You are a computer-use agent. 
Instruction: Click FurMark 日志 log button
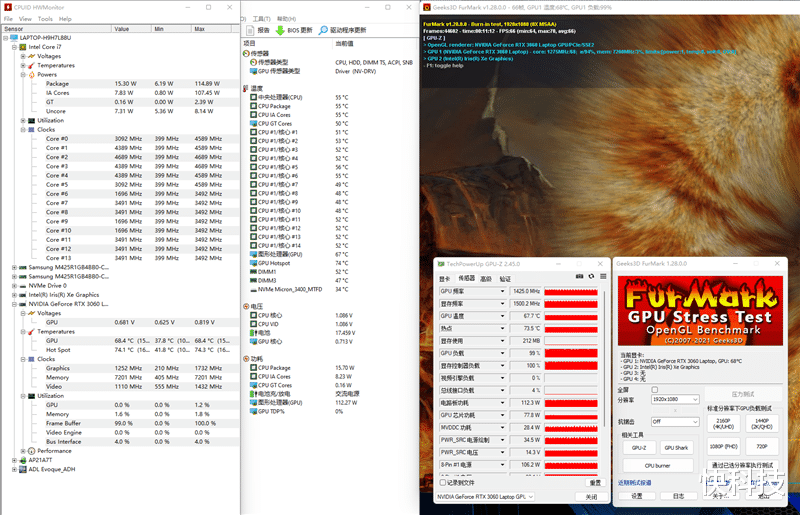[x=678, y=496]
